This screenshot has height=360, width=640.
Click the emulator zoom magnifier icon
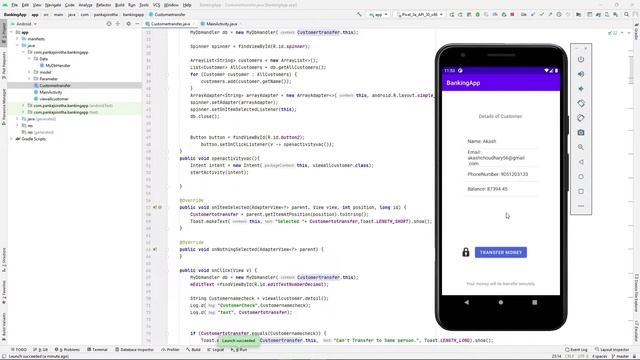(581, 147)
